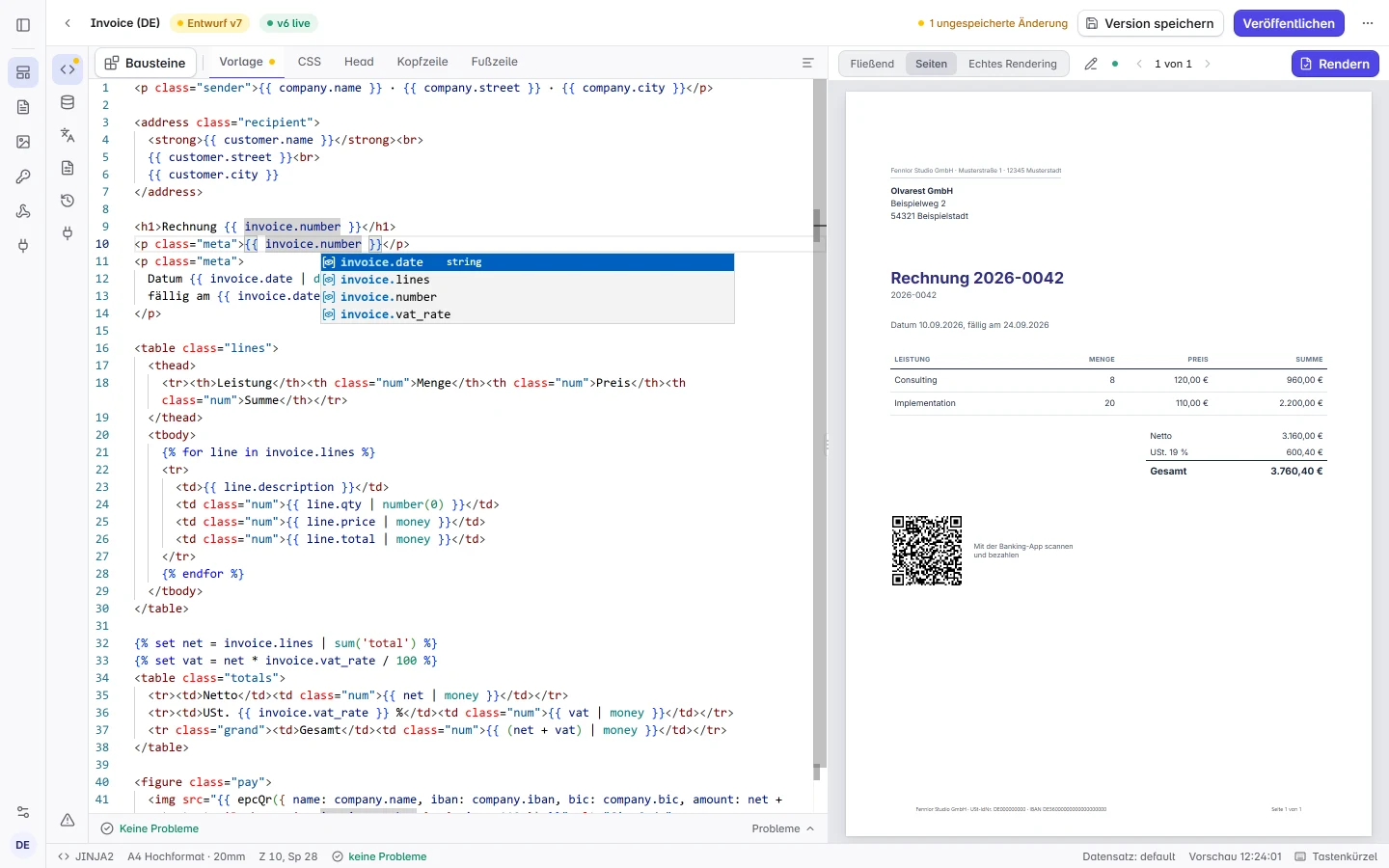Open the images section in the left rail
The image size is (1389, 868).
point(23,142)
